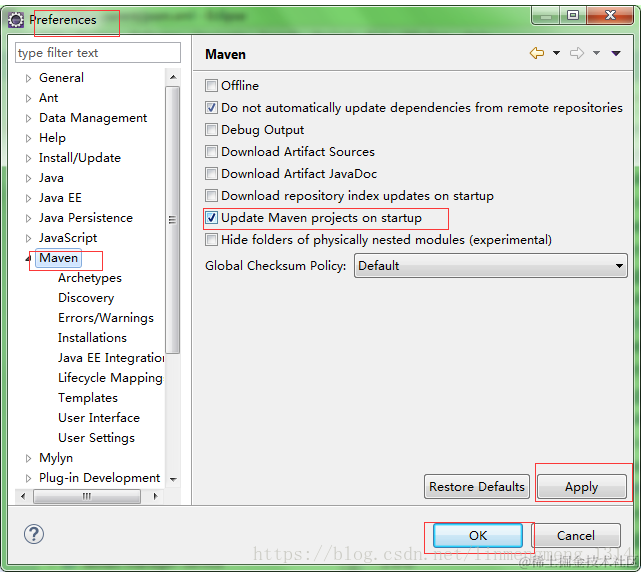The width and height of the screenshot is (644, 574).
Task: Expand the JavaScript tree node
Action: pyautogui.click(x=28, y=239)
